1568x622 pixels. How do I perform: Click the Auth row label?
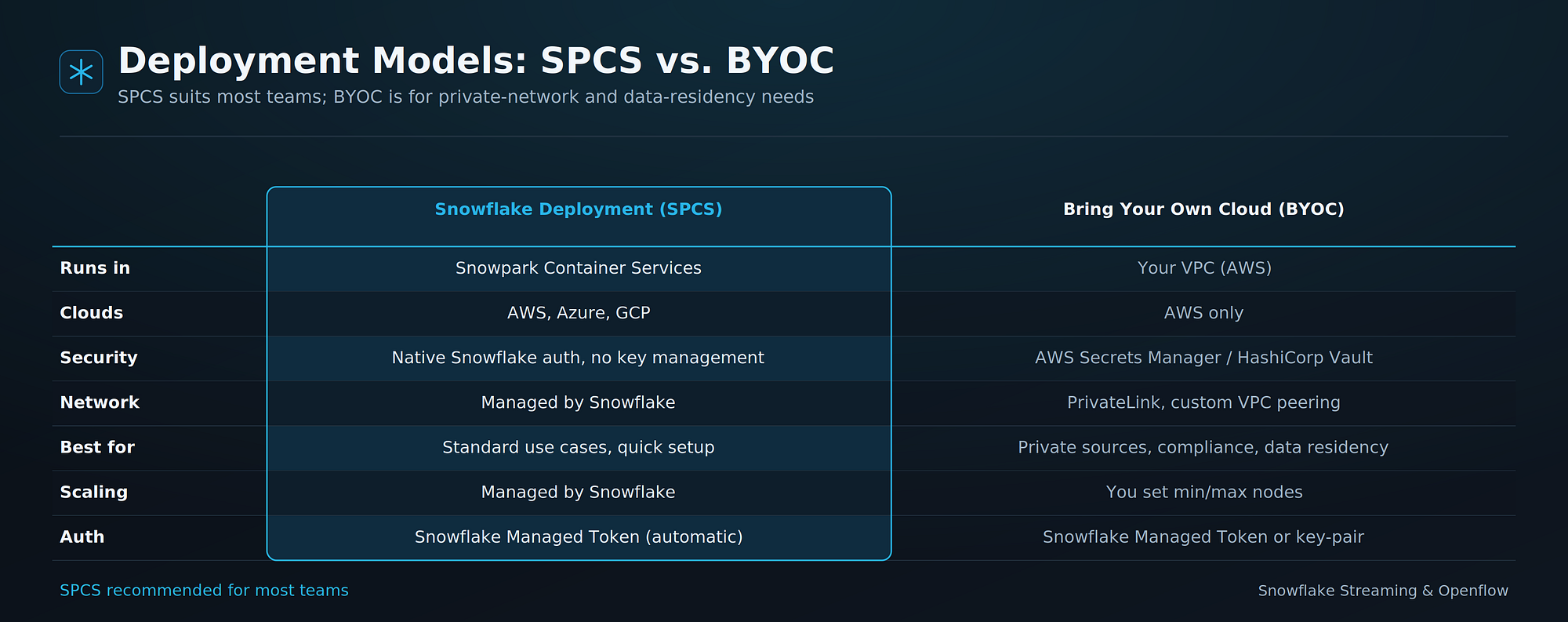82,537
